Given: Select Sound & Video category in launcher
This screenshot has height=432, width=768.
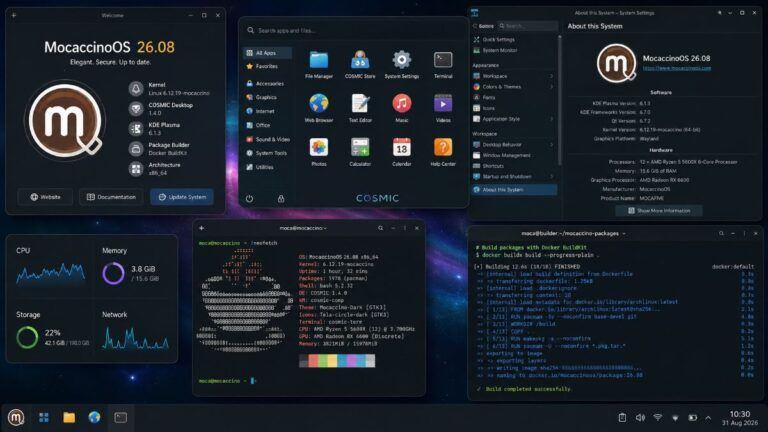Looking at the screenshot, I should 268,140.
